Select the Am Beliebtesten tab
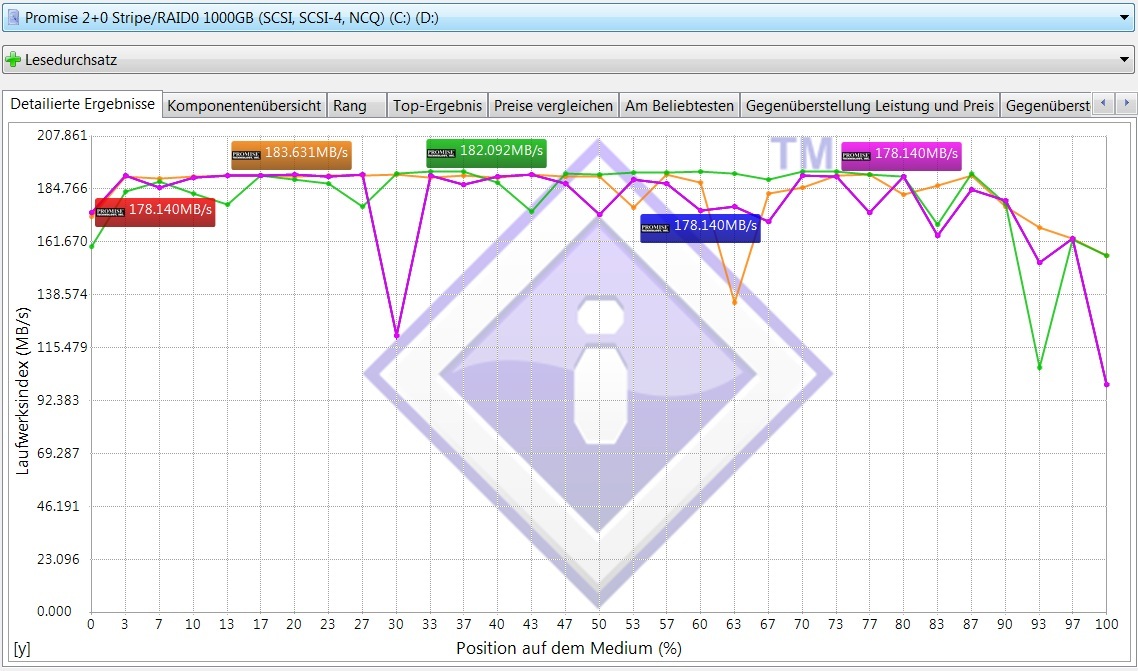Image resolution: width=1138 pixels, height=671 pixels. click(679, 106)
